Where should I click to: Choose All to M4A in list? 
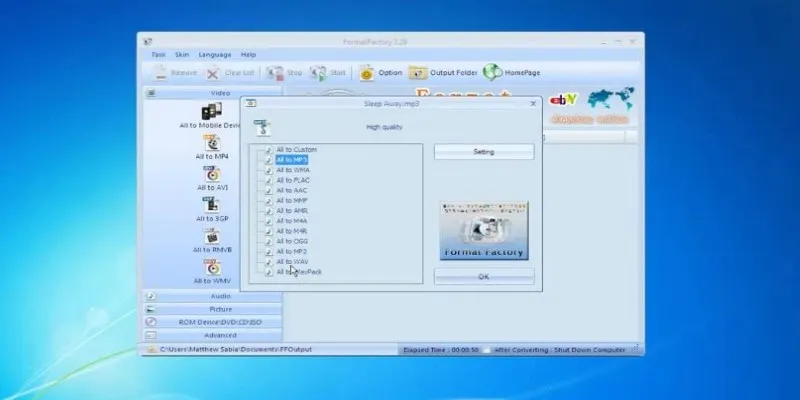coord(291,221)
